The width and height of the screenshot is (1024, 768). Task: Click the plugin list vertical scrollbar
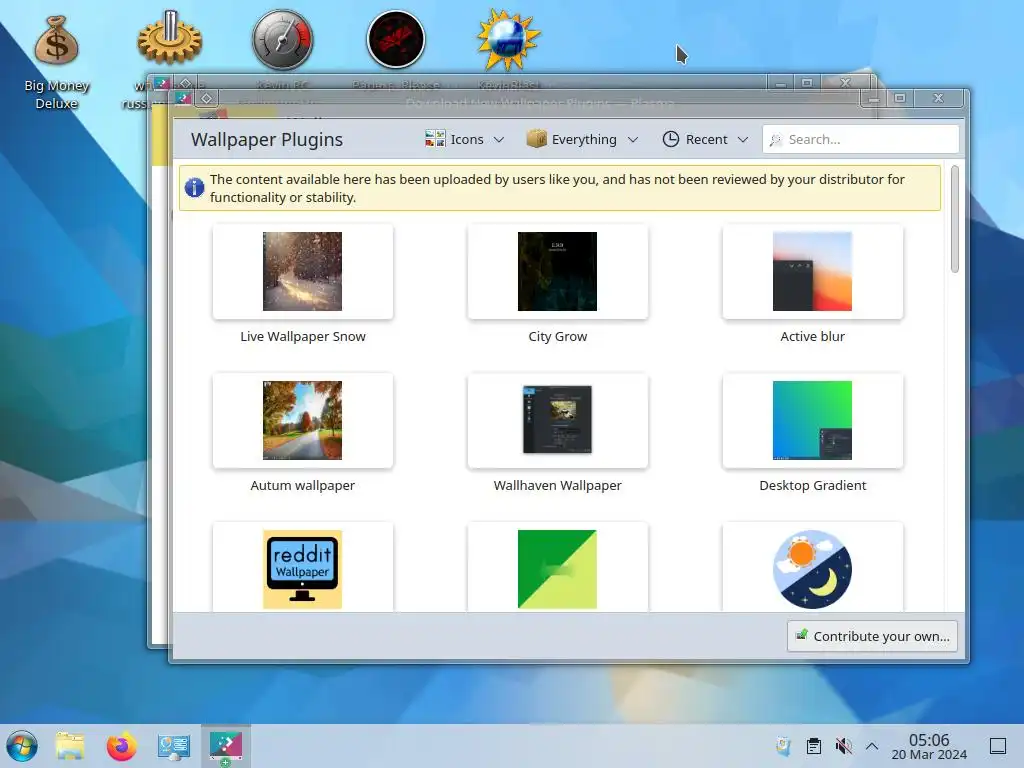(x=955, y=219)
